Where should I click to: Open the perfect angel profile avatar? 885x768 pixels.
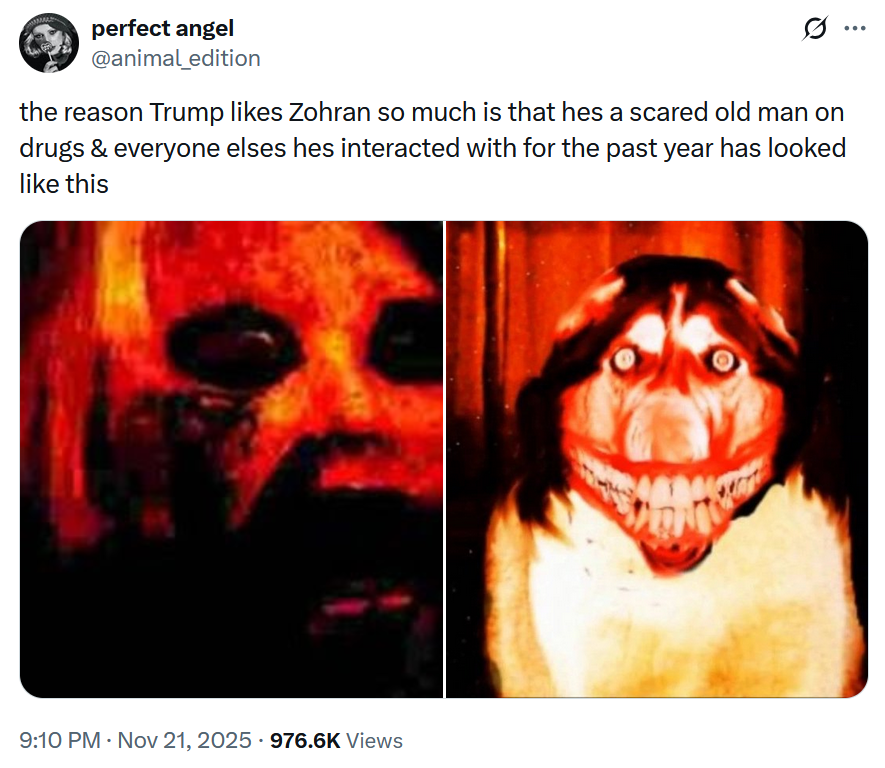pyautogui.click(x=49, y=43)
